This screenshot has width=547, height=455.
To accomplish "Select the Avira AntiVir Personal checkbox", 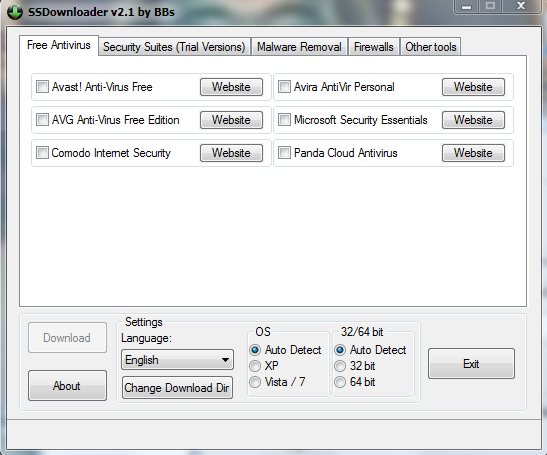I will 284,87.
